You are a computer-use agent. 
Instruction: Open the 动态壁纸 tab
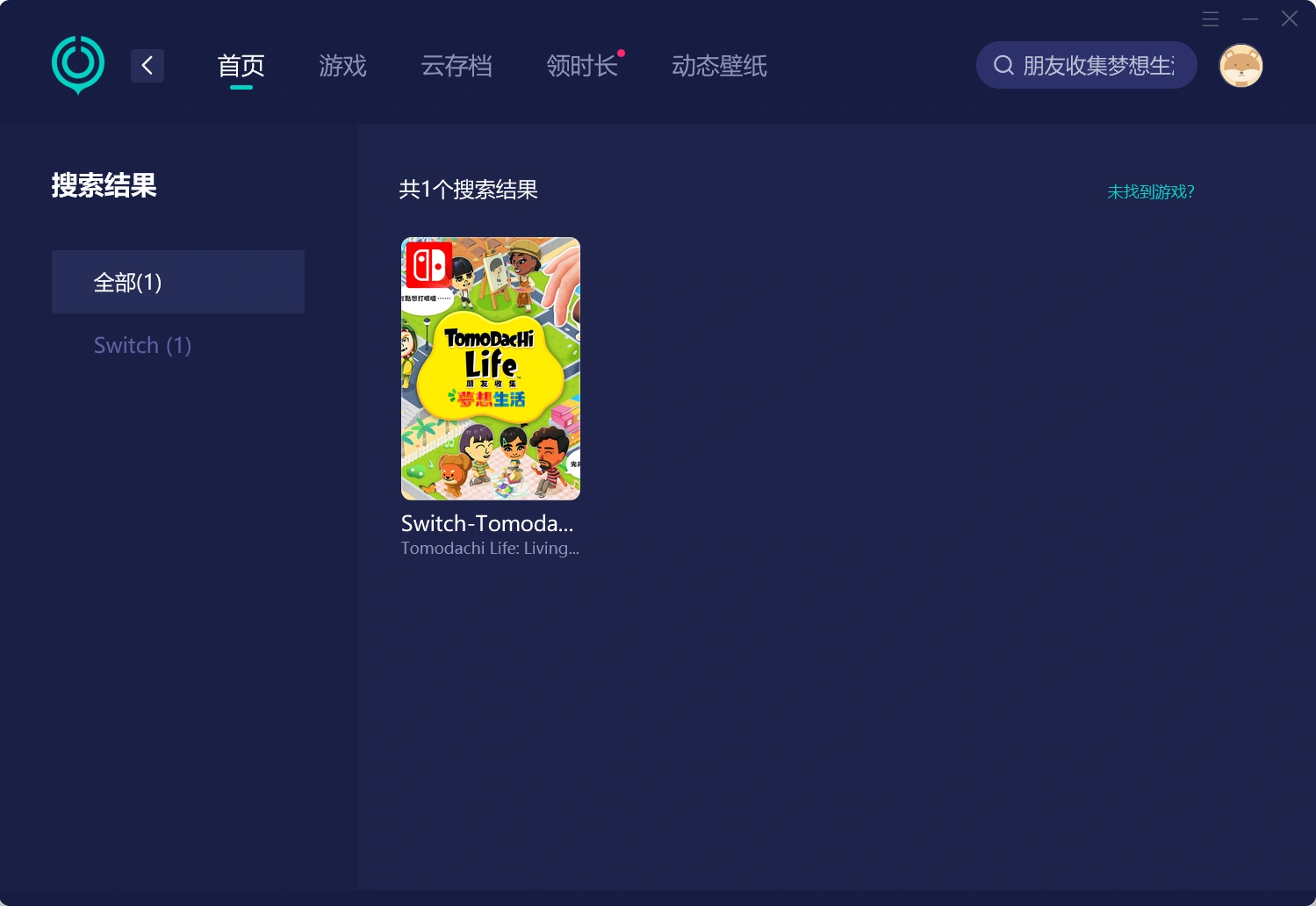[x=719, y=66]
